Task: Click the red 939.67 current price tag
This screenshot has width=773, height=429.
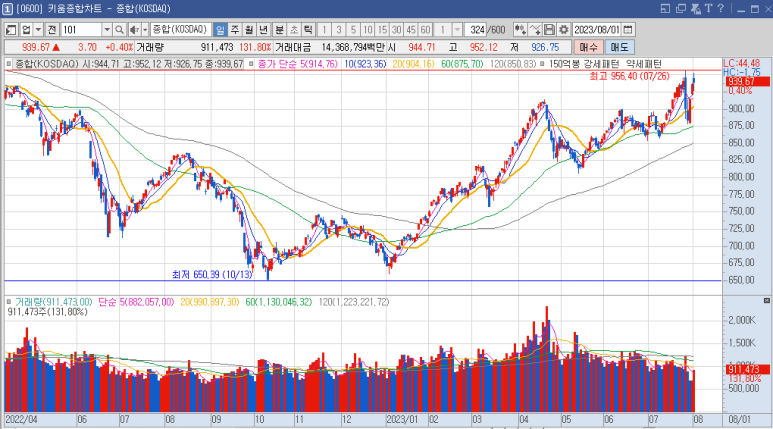Action: tap(747, 81)
